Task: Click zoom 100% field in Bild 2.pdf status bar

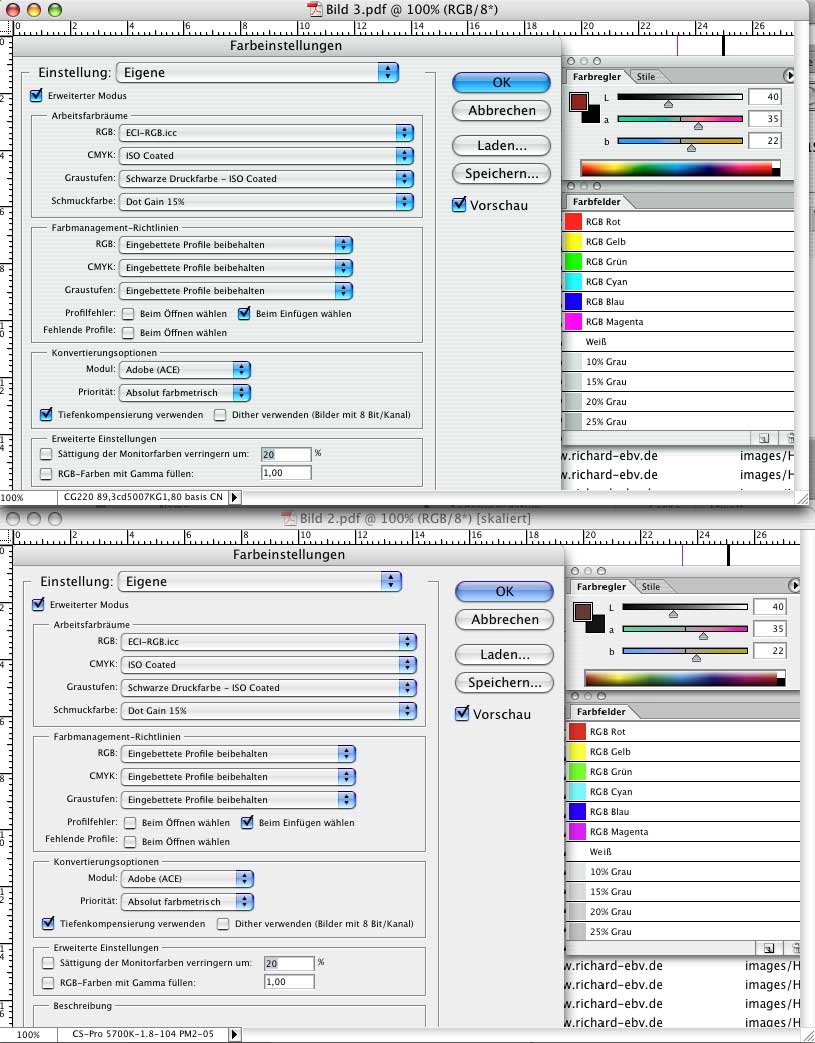Action: point(28,1035)
